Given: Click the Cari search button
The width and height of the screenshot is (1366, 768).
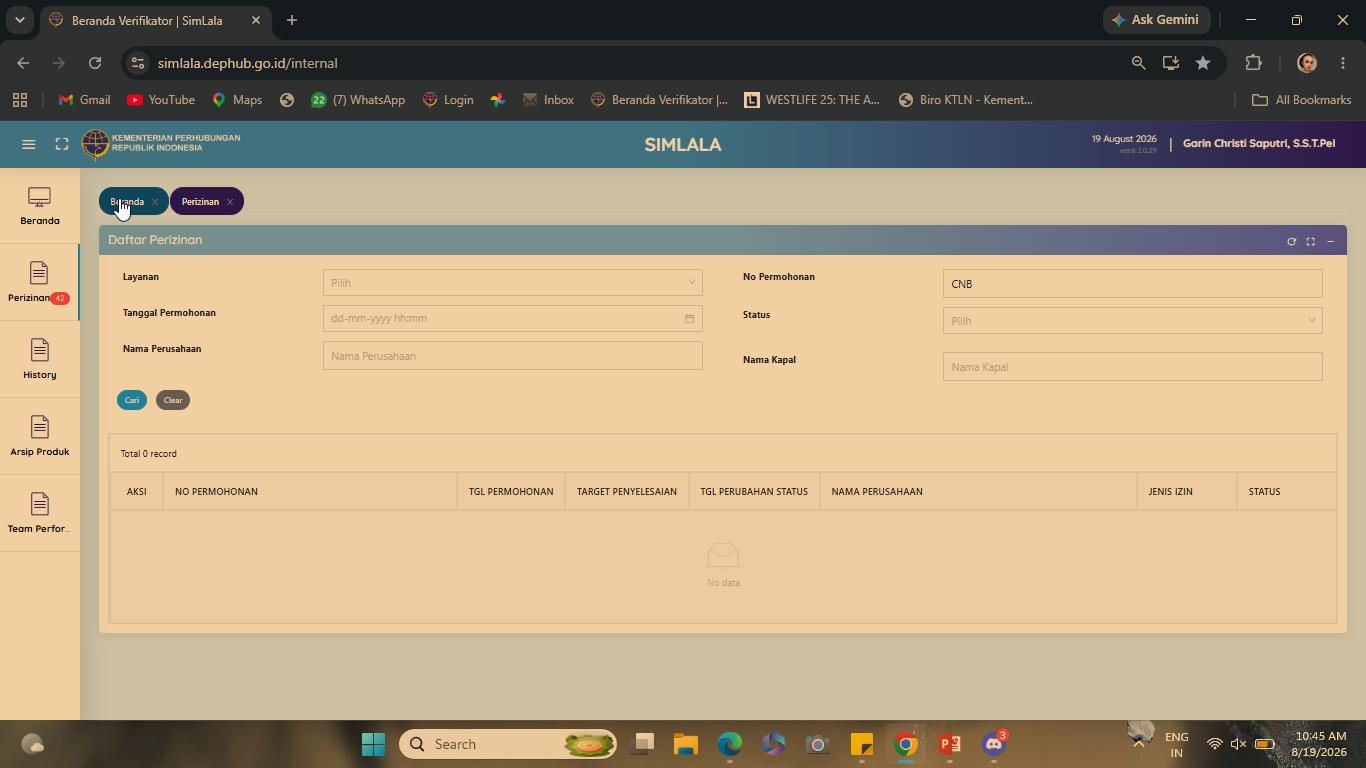Looking at the screenshot, I should (x=132, y=400).
